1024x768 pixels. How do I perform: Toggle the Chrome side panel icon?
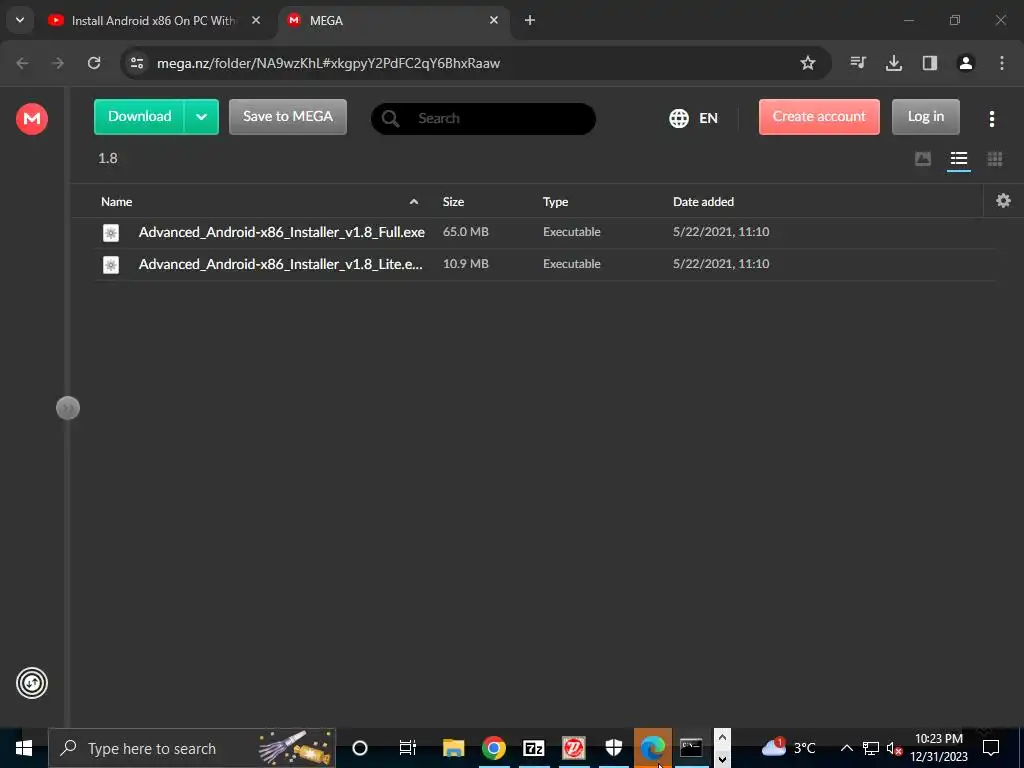click(929, 63)
